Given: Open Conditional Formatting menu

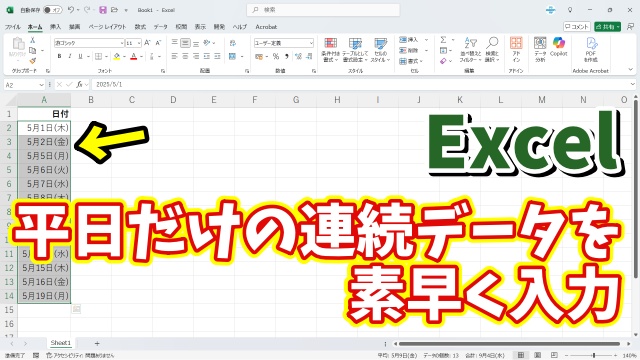Looking at the screenshot, I should 331,50.
